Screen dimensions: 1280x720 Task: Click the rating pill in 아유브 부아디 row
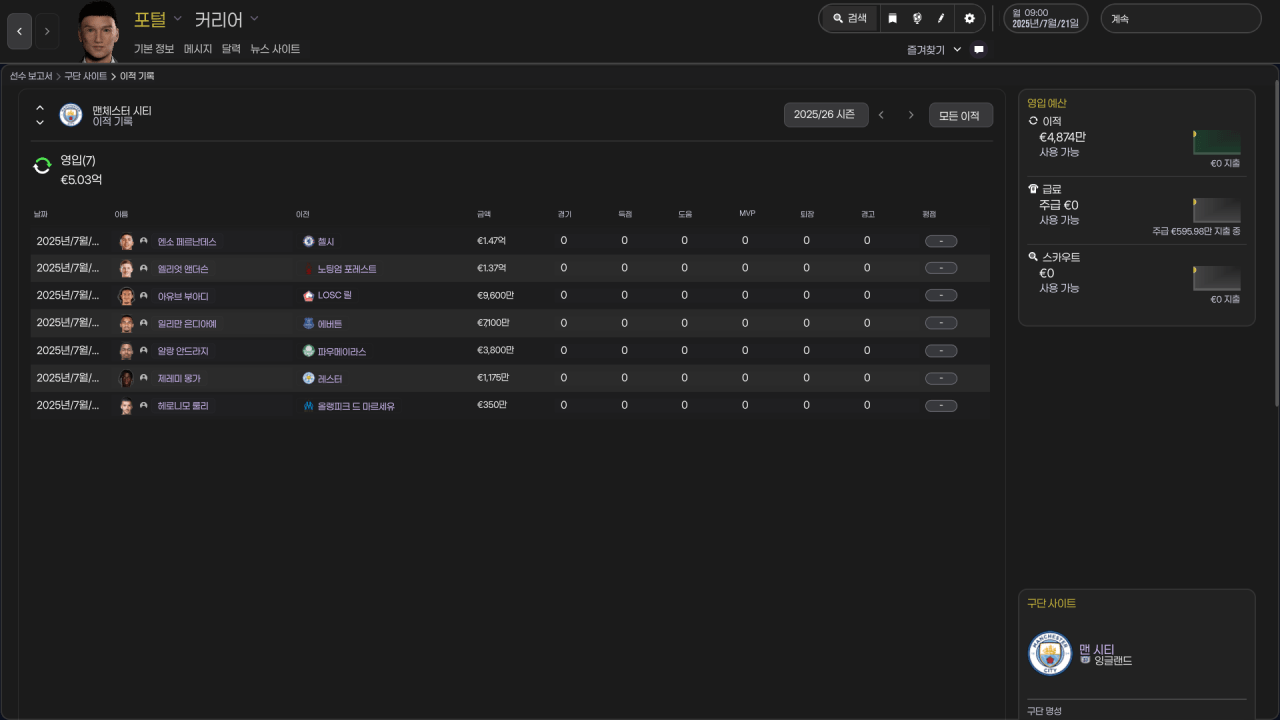point(941,296)
